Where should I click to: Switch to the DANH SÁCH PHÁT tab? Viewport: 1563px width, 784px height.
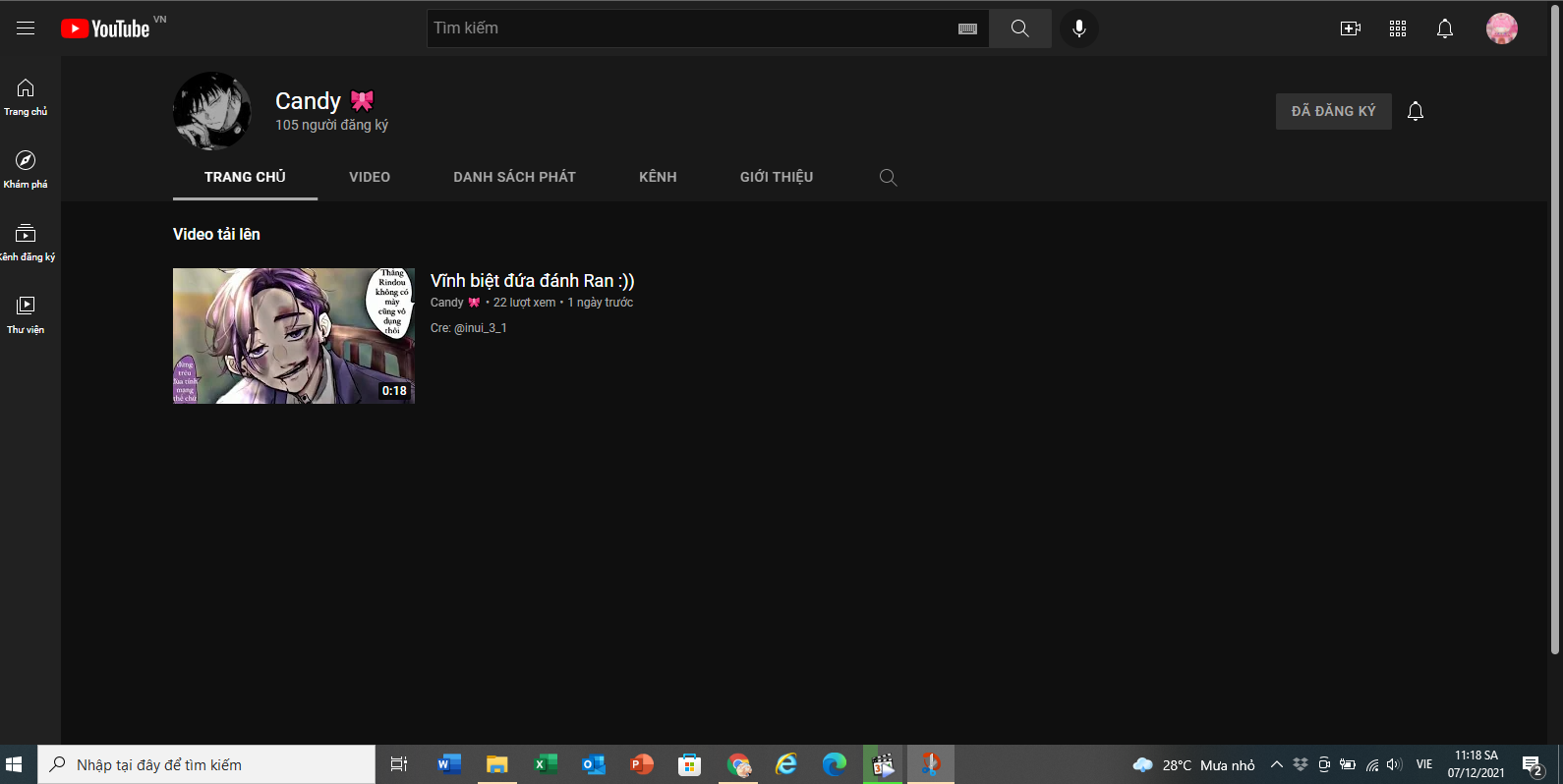[x=514, y=177]
